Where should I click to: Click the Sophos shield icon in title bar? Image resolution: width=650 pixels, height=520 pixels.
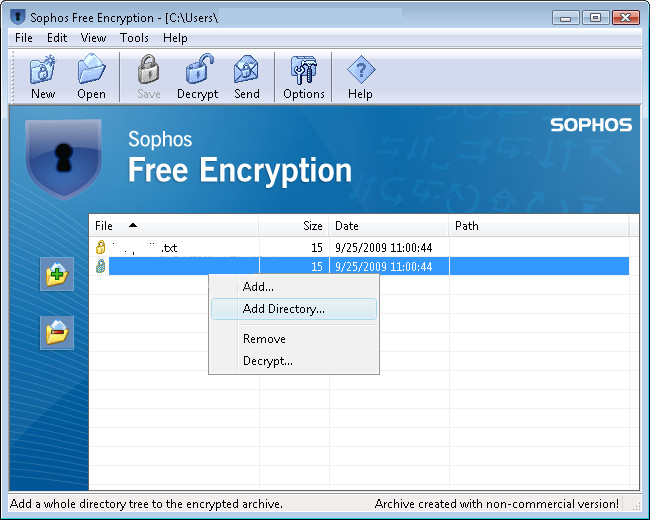(x=17, y=17)
